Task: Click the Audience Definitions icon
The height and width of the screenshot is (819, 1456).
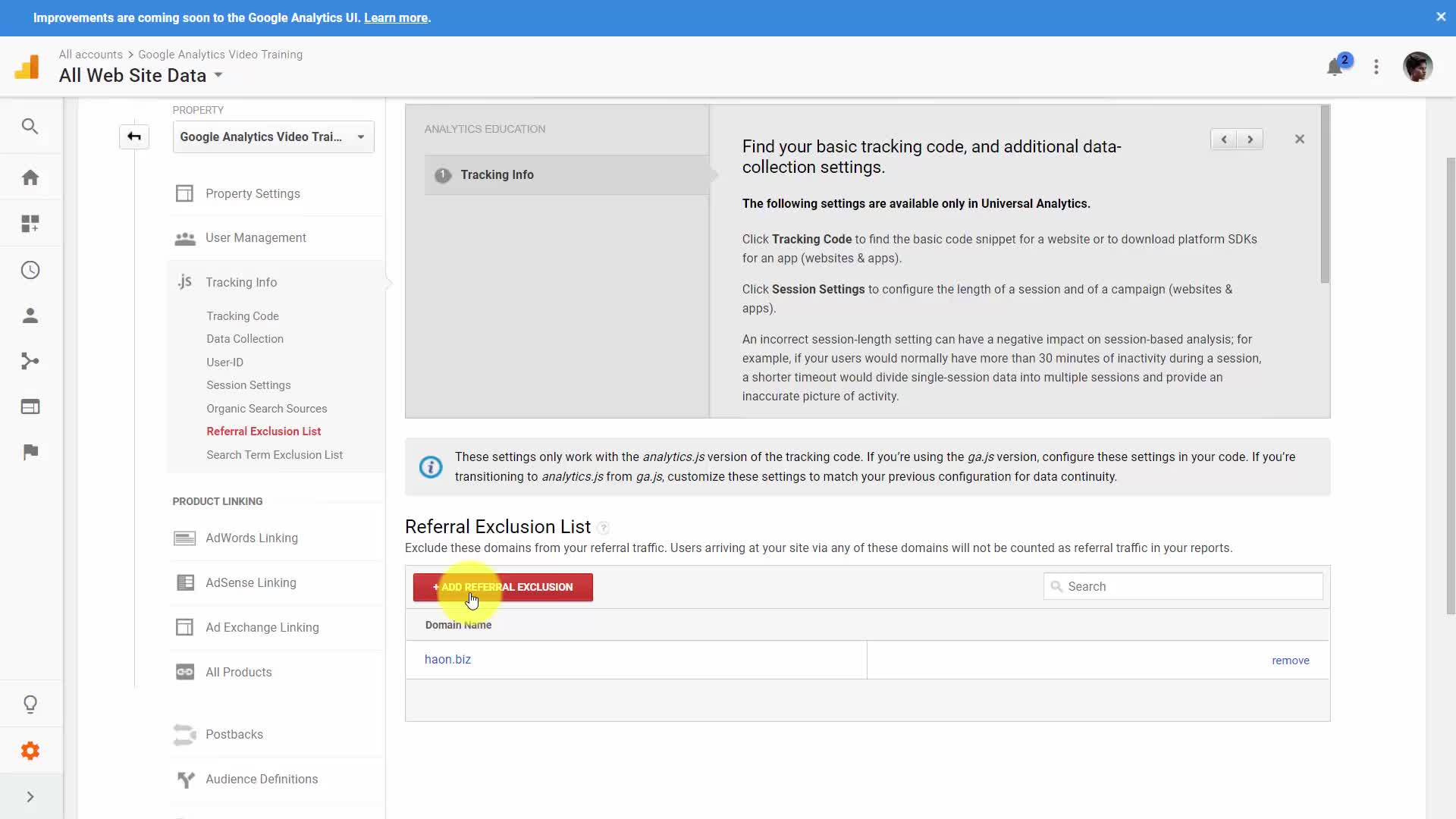Action: coord(186,779)
